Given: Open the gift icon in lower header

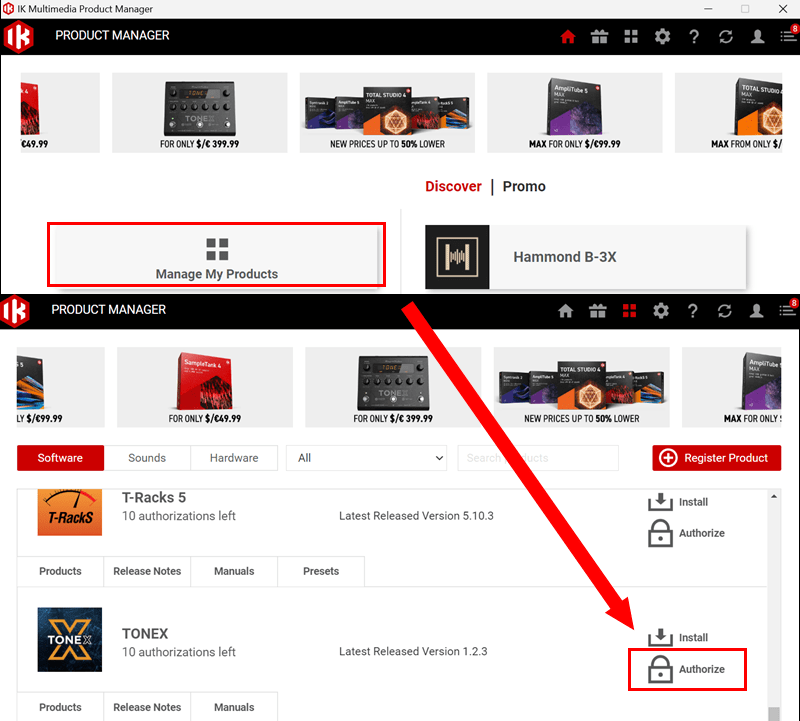Looking at the screenshot, I should point(597,311).
